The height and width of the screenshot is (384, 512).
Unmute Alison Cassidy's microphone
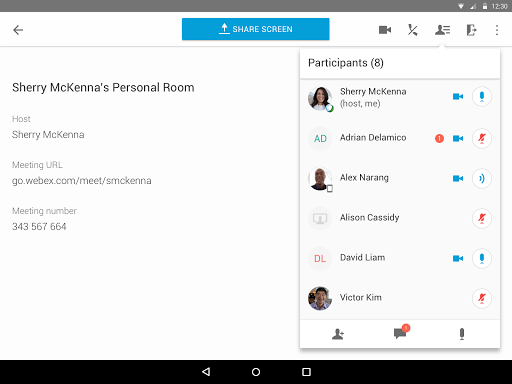click(x=482, y=218)
